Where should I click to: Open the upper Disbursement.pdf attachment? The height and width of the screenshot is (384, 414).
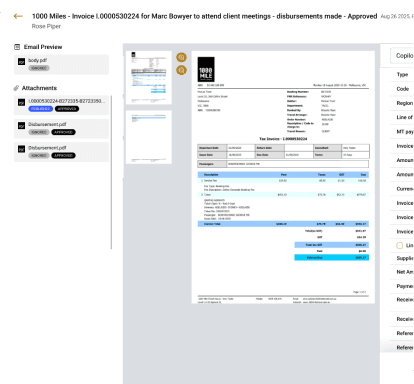(61, 128)
